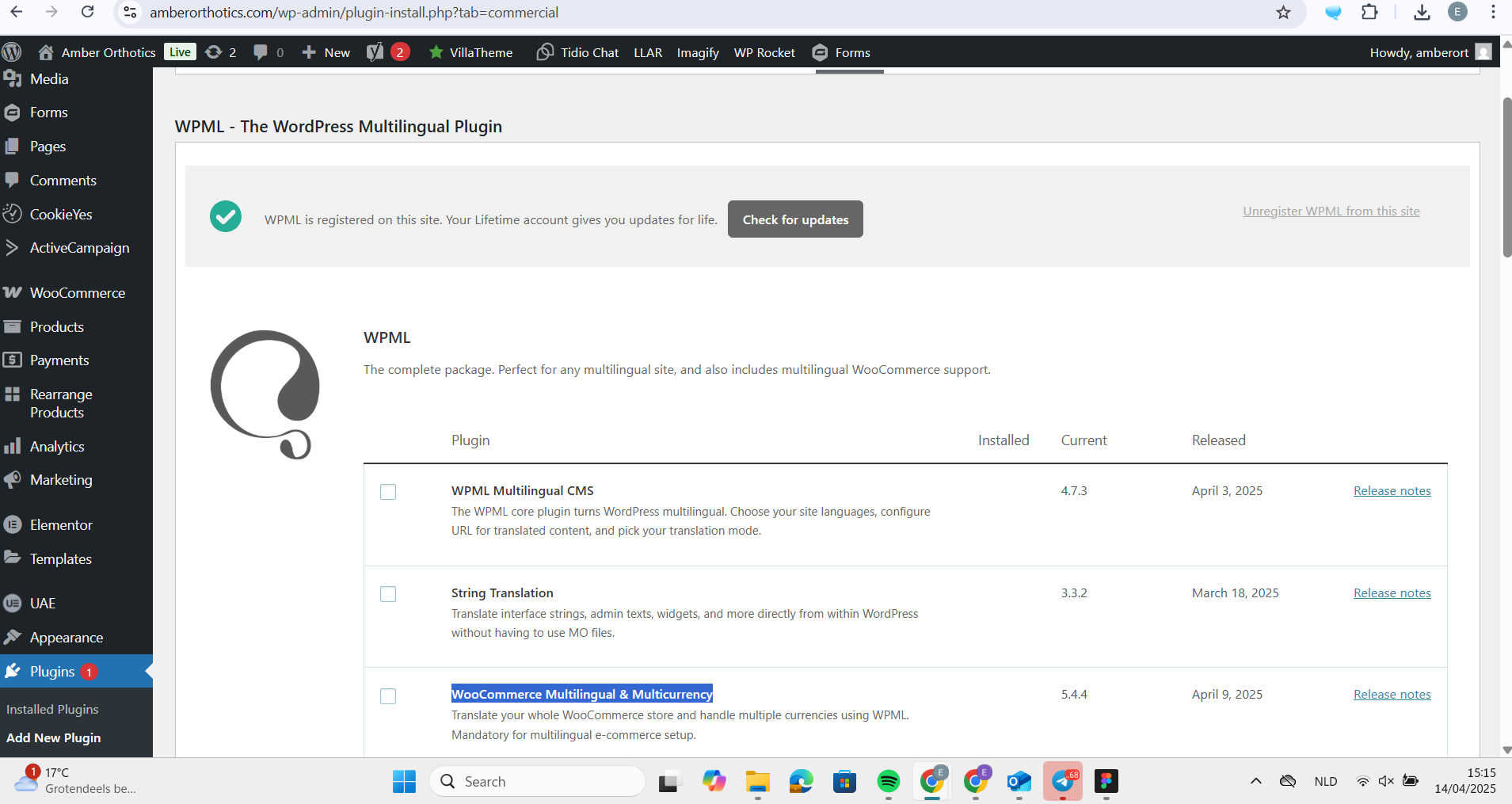Open Outlook from the taskbar
The width and height of the screenshot is (1512, 804).
(x=1019, y=782)
